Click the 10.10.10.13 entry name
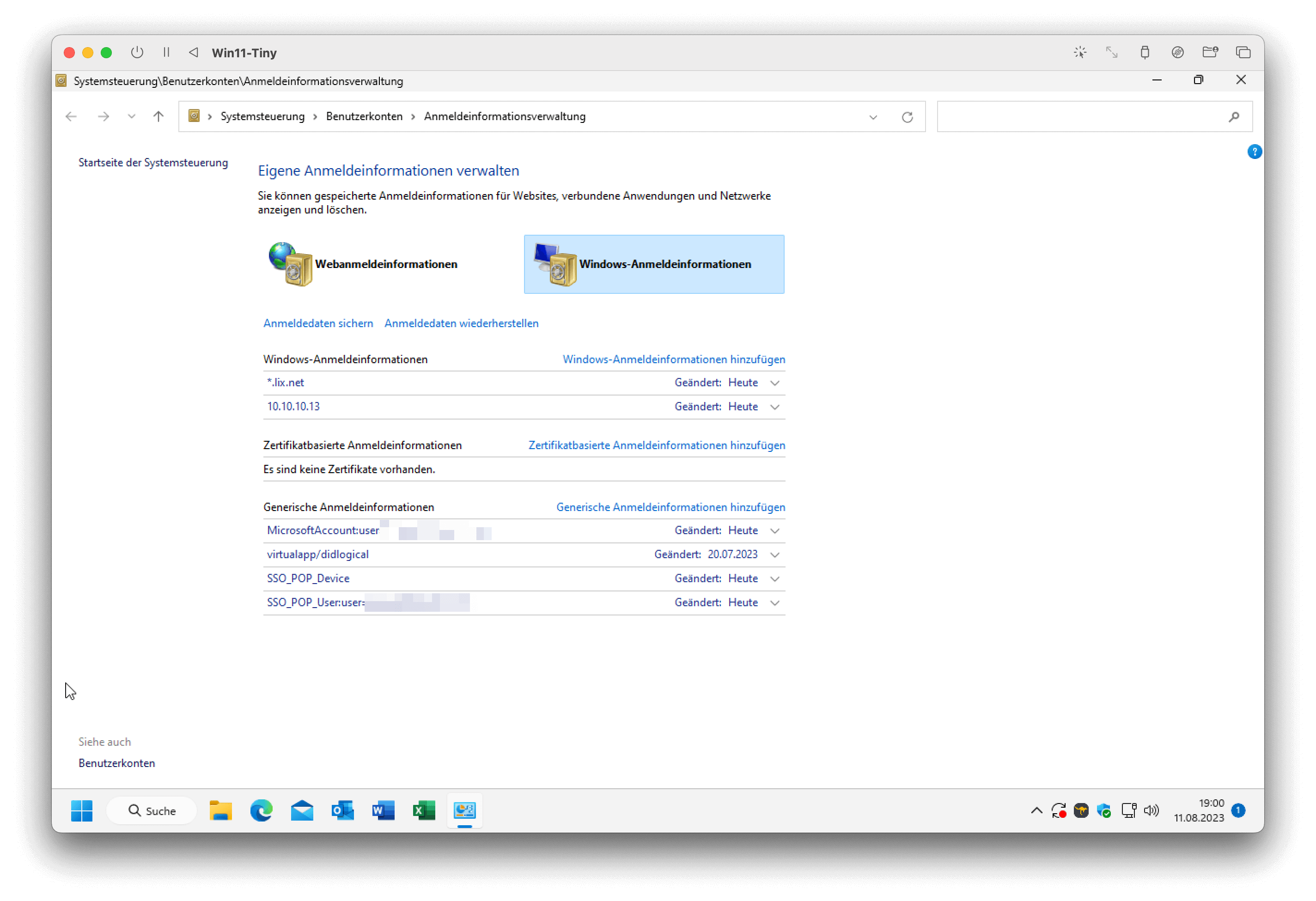1316x901 pixels. (293, 406)
